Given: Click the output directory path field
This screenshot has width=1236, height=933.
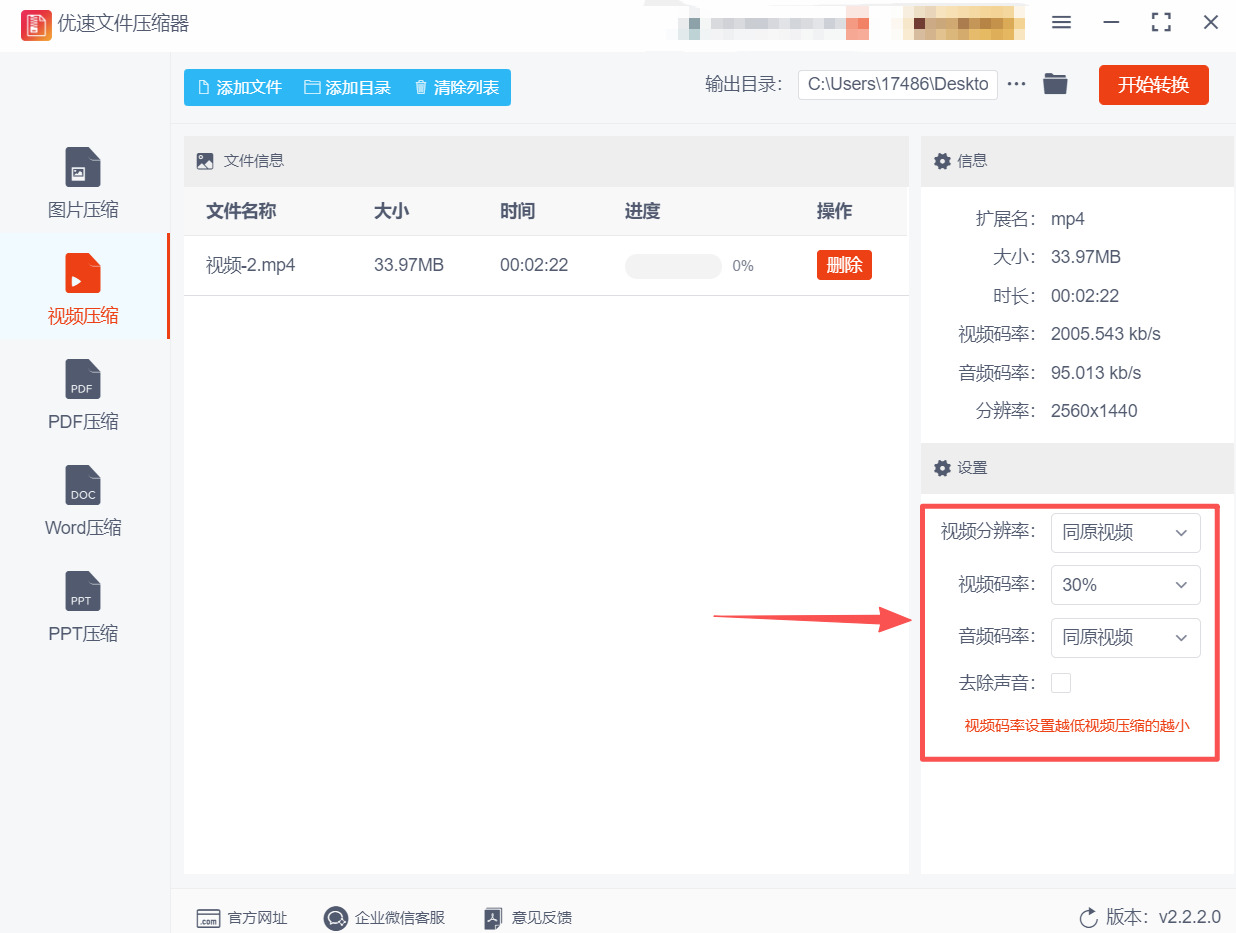Looking at the screenshot, I should tap(897, 84).
